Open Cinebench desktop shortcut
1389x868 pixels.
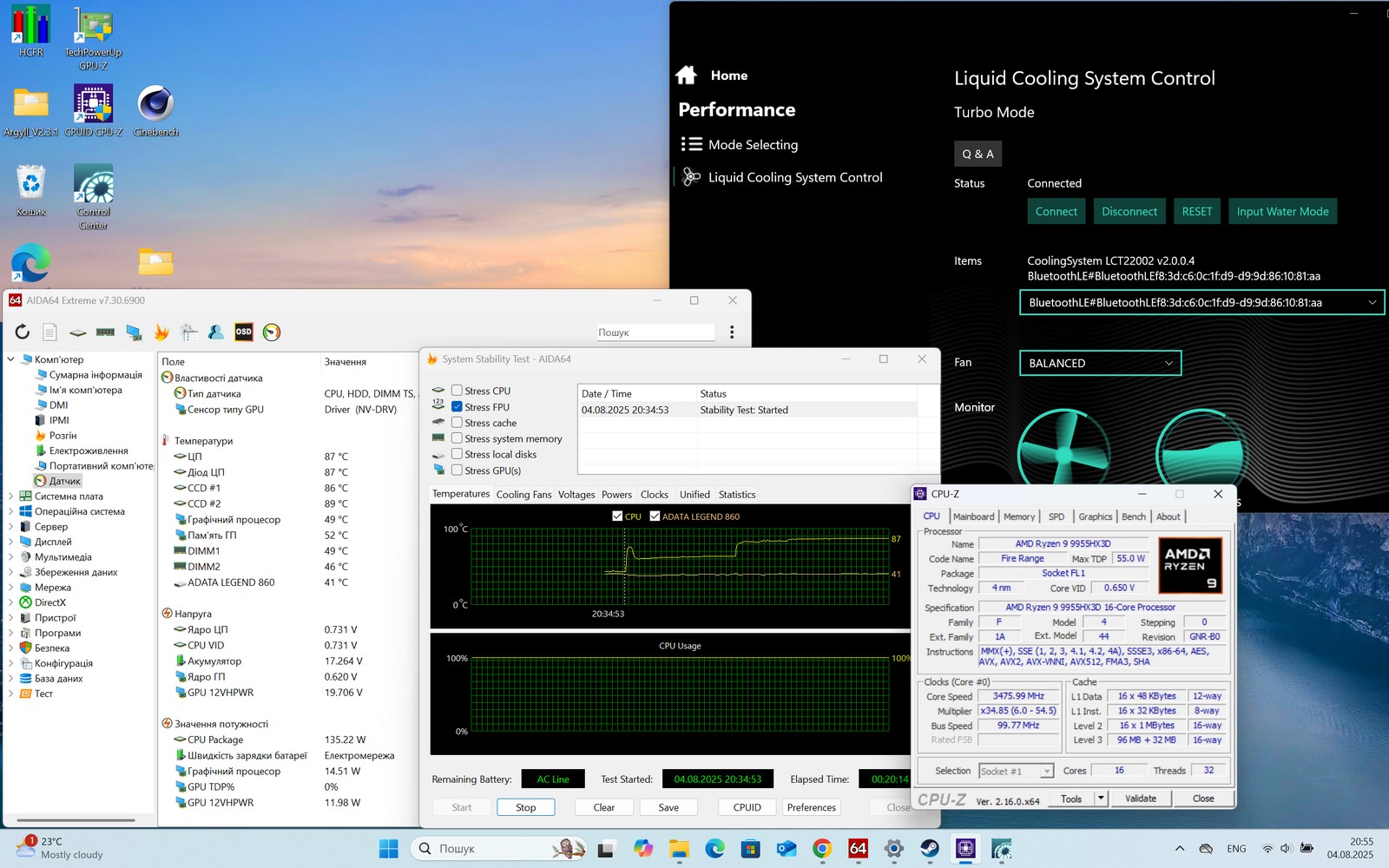click(x=156, y=110)
